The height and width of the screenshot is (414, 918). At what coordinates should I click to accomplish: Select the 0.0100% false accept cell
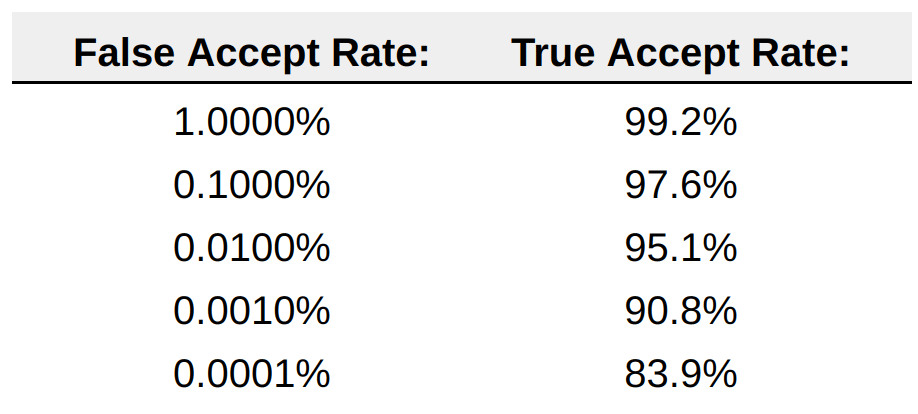(251, 248)
